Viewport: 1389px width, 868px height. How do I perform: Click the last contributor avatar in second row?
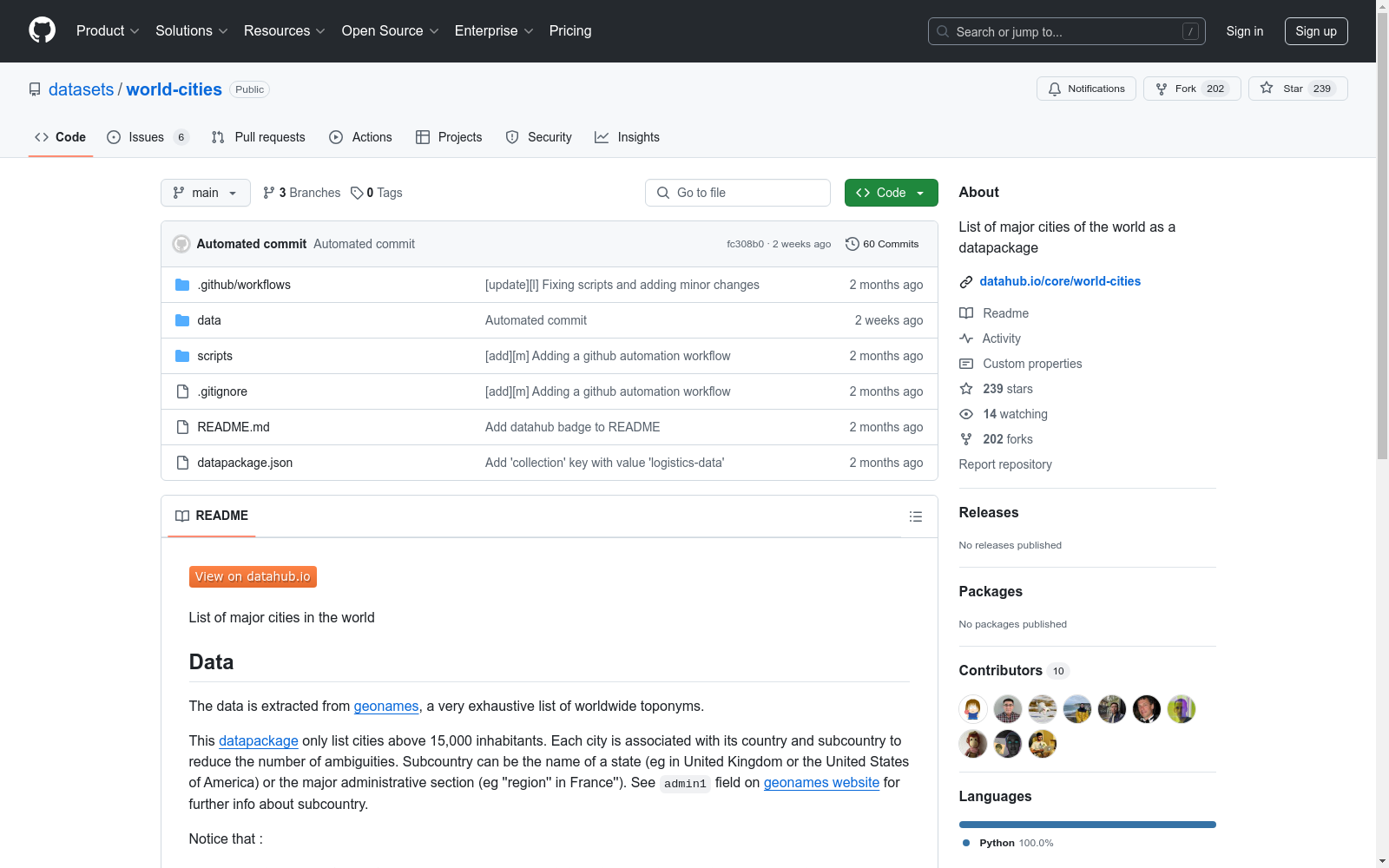(x=1043, y=744)
